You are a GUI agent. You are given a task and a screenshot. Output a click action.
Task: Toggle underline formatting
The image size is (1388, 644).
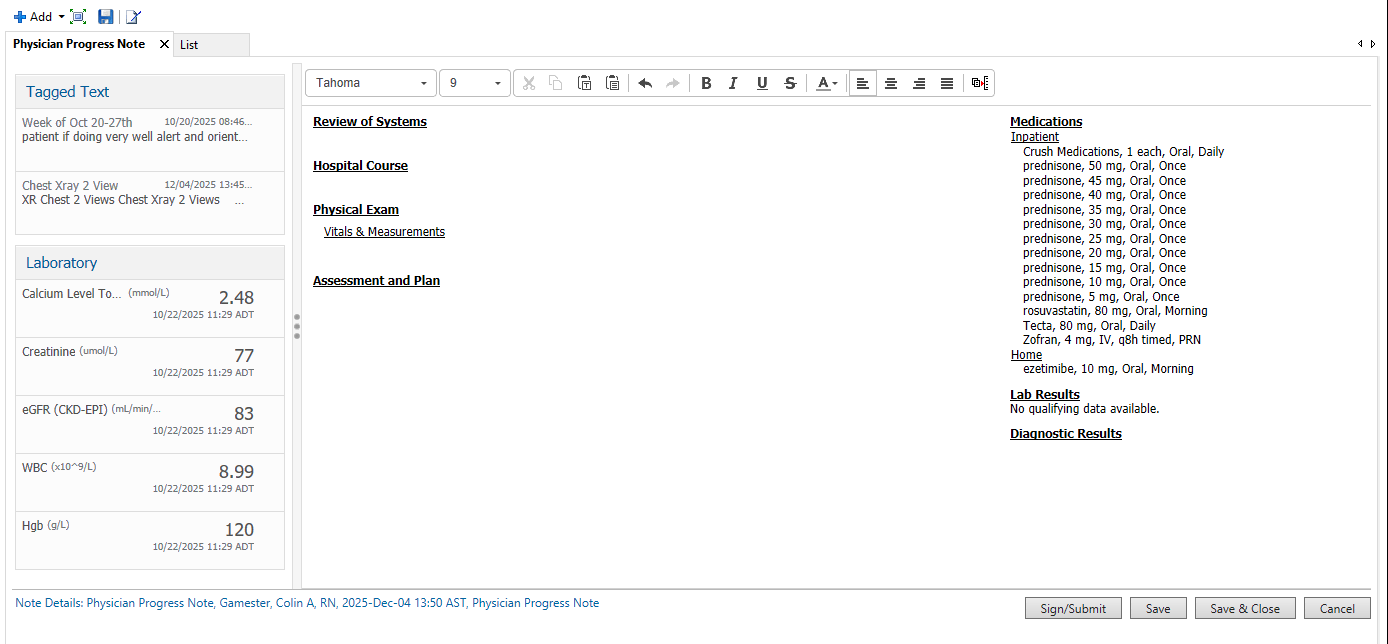(x=762, y=83)
